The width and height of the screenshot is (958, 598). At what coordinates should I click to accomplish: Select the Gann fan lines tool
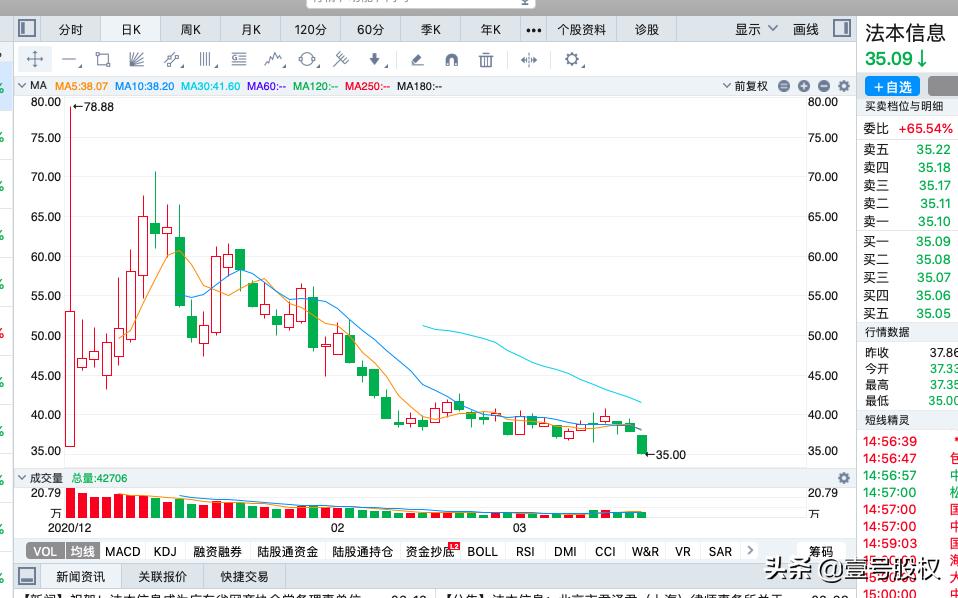click(x=134, y=59)
